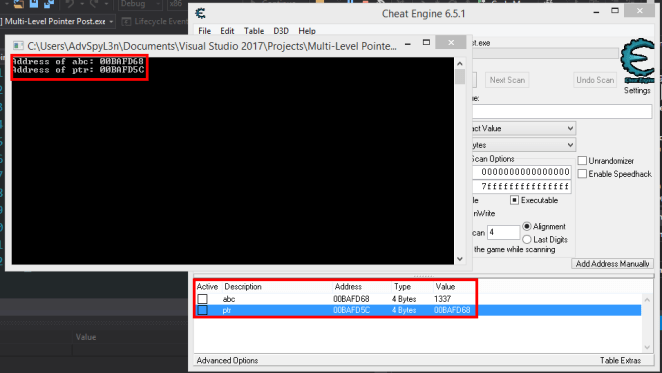The width and height of the screenshot is (662, 373).
Task: Open the Debug configuration dropdown in Visual Studio
Action: 140,4
